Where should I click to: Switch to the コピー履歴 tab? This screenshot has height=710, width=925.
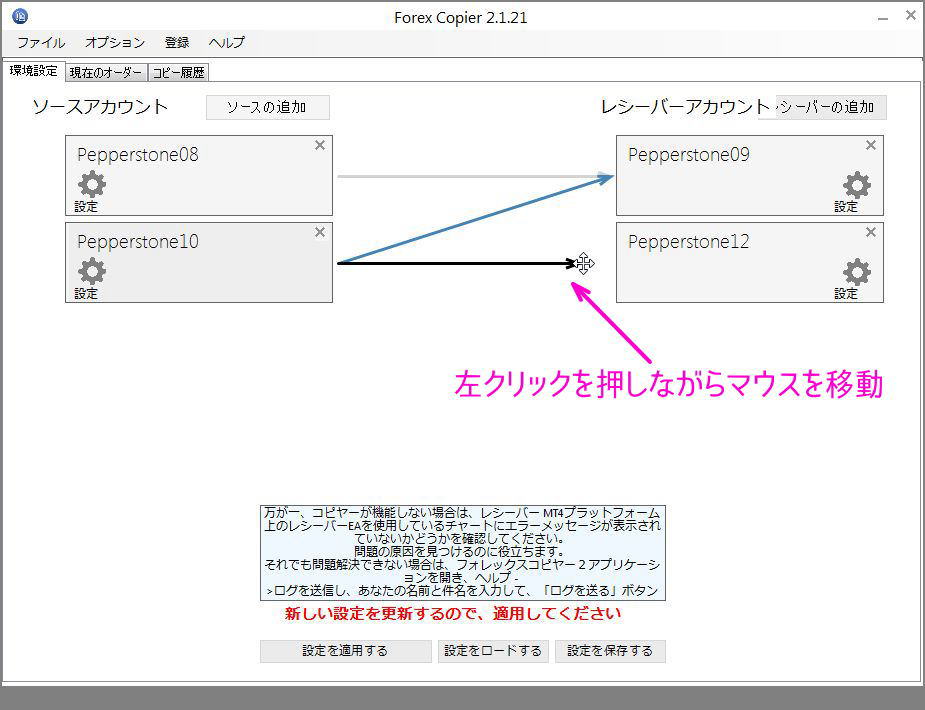coord(179,71)
